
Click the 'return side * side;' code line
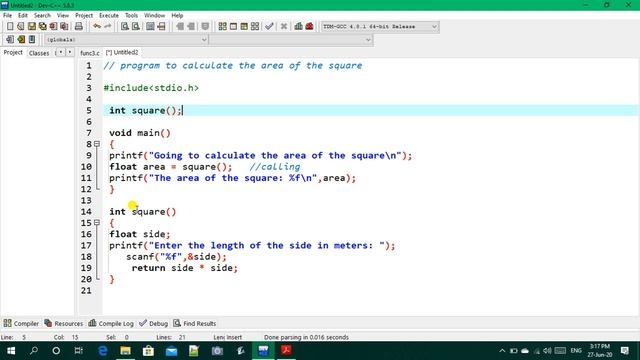[184, 268]
